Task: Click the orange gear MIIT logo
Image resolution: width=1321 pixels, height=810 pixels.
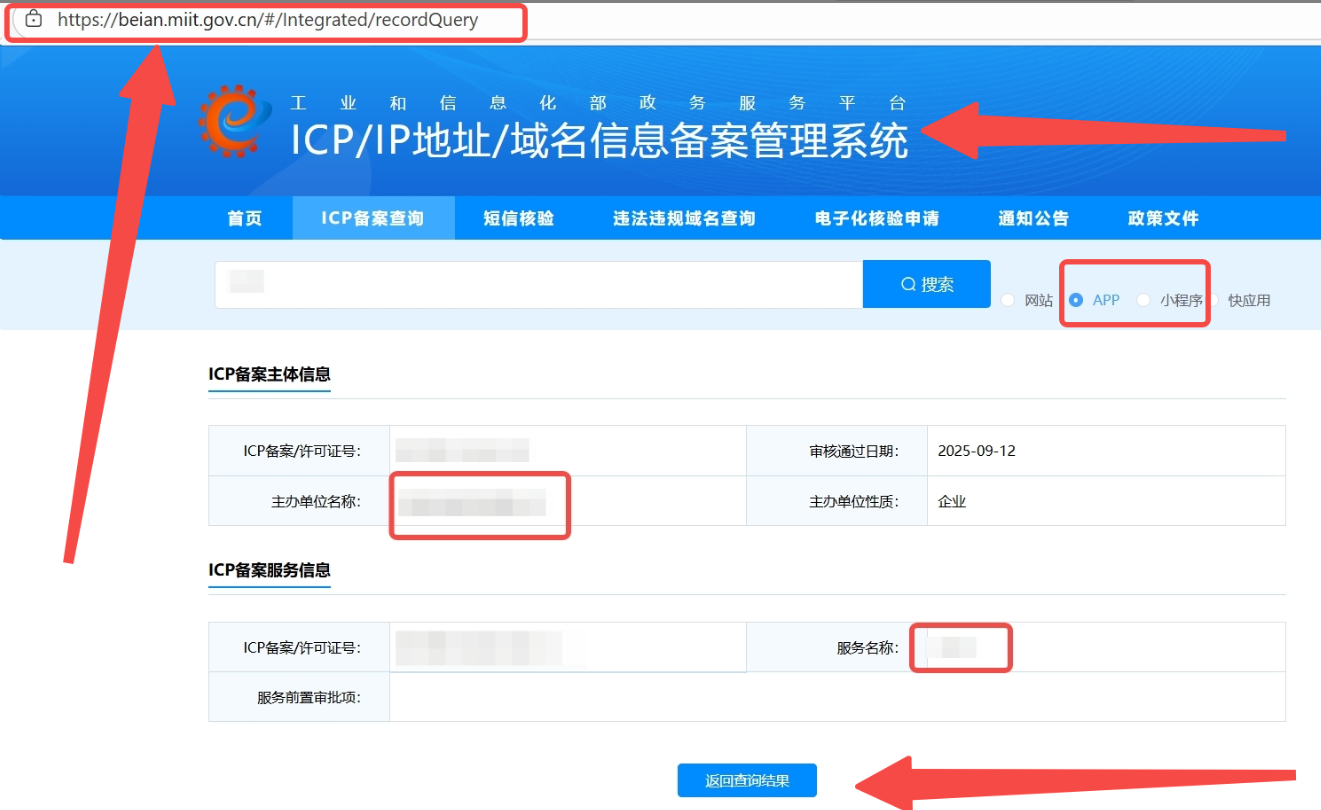Action: (234, 121)
